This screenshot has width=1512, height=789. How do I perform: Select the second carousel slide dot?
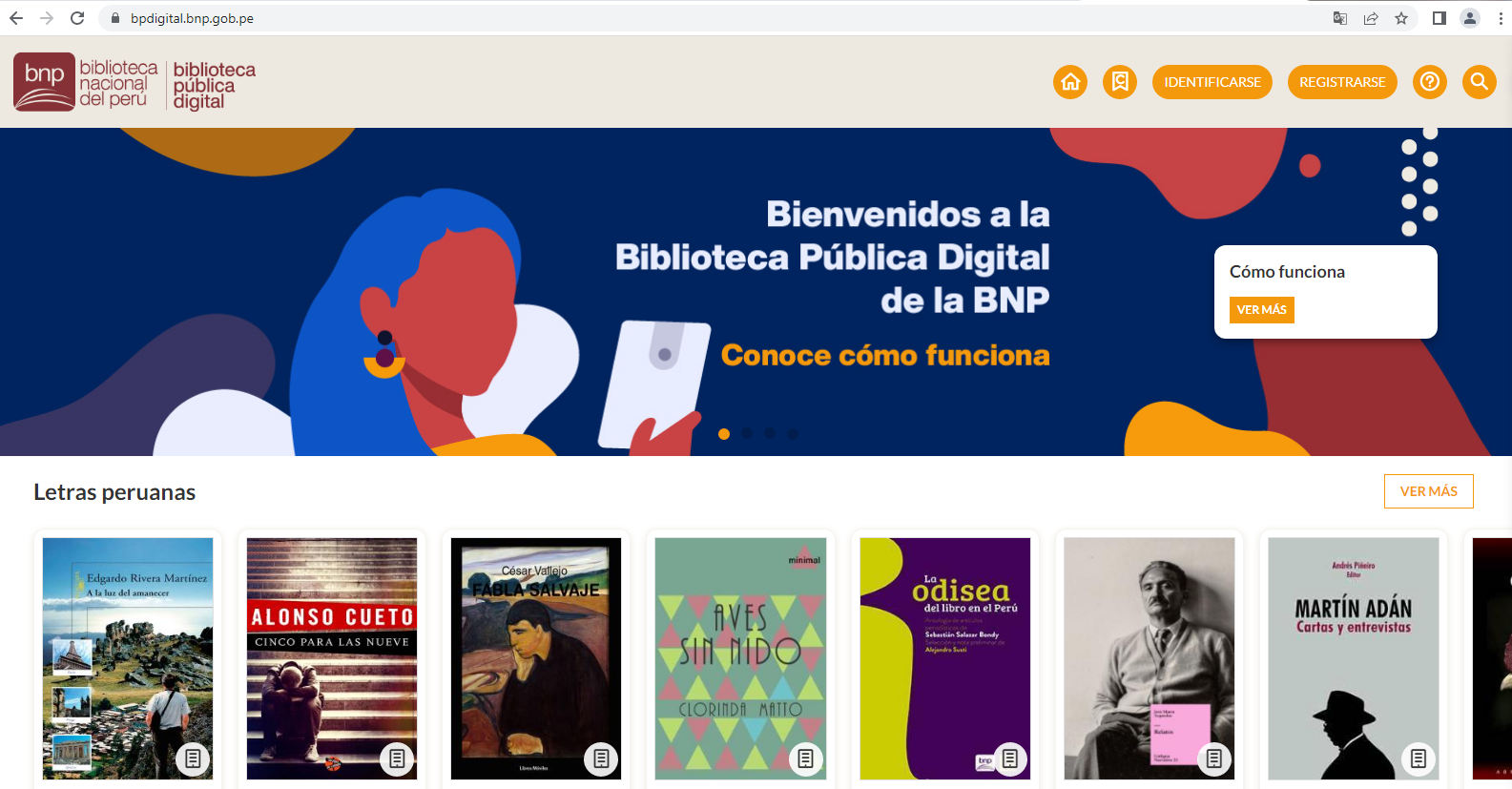[747, 434]
